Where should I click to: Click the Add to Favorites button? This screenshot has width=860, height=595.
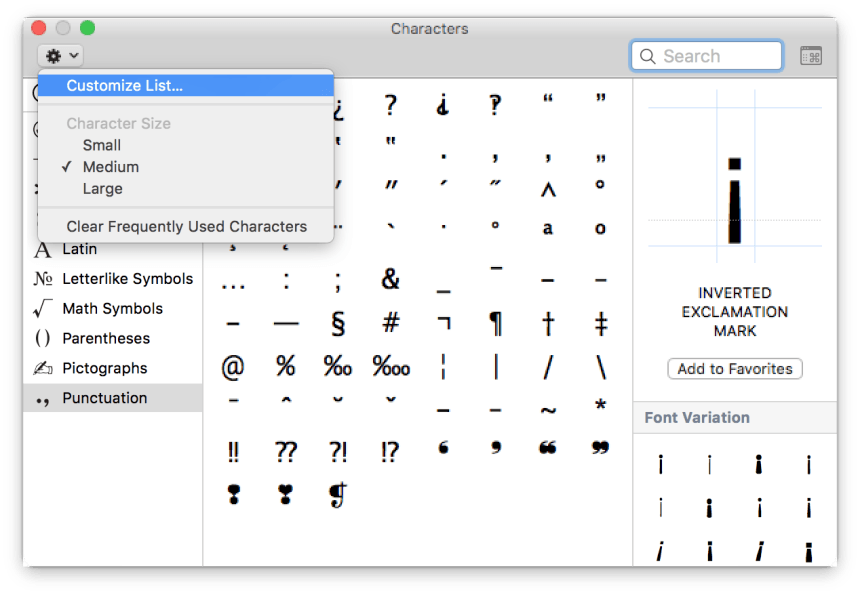[734, 368]
